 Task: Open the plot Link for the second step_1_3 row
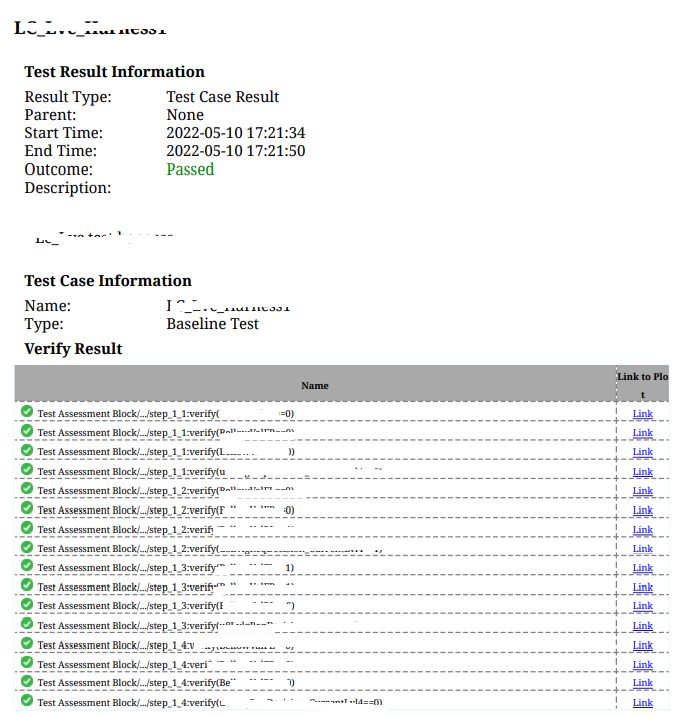coord(642,587)
